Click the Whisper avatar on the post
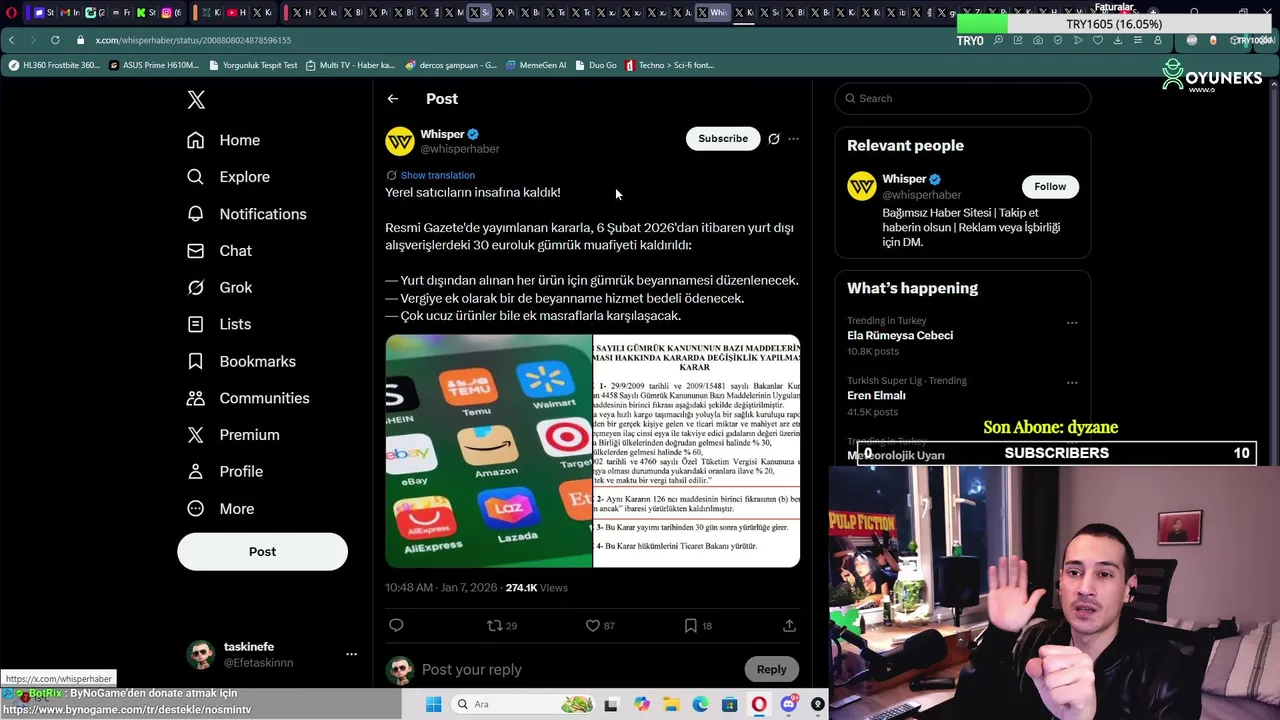This screenshot has width=1280, height=720. pos(400,141)
